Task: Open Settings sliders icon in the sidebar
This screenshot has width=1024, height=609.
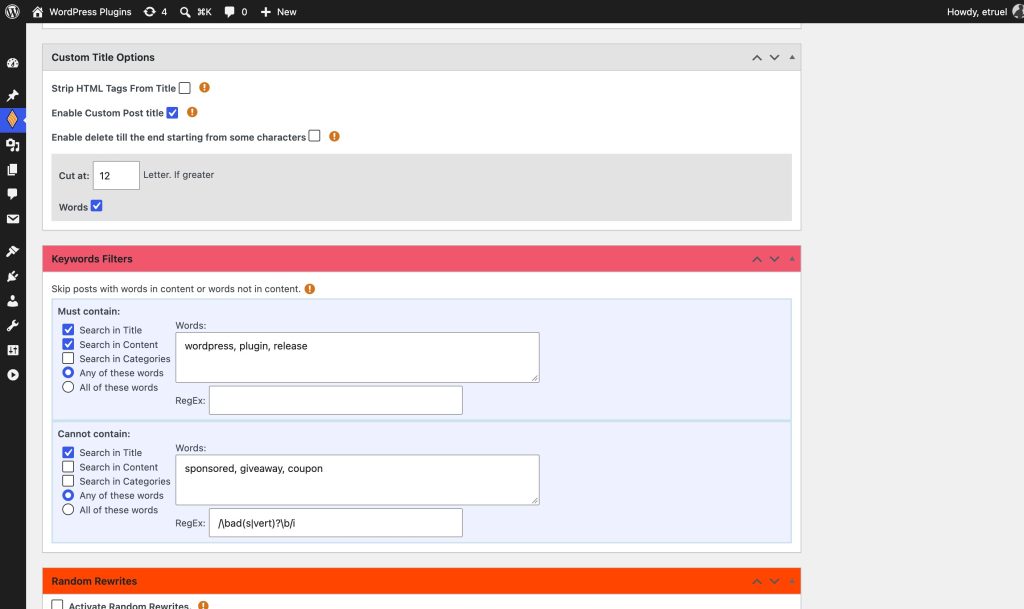Action: coord(12,350)
